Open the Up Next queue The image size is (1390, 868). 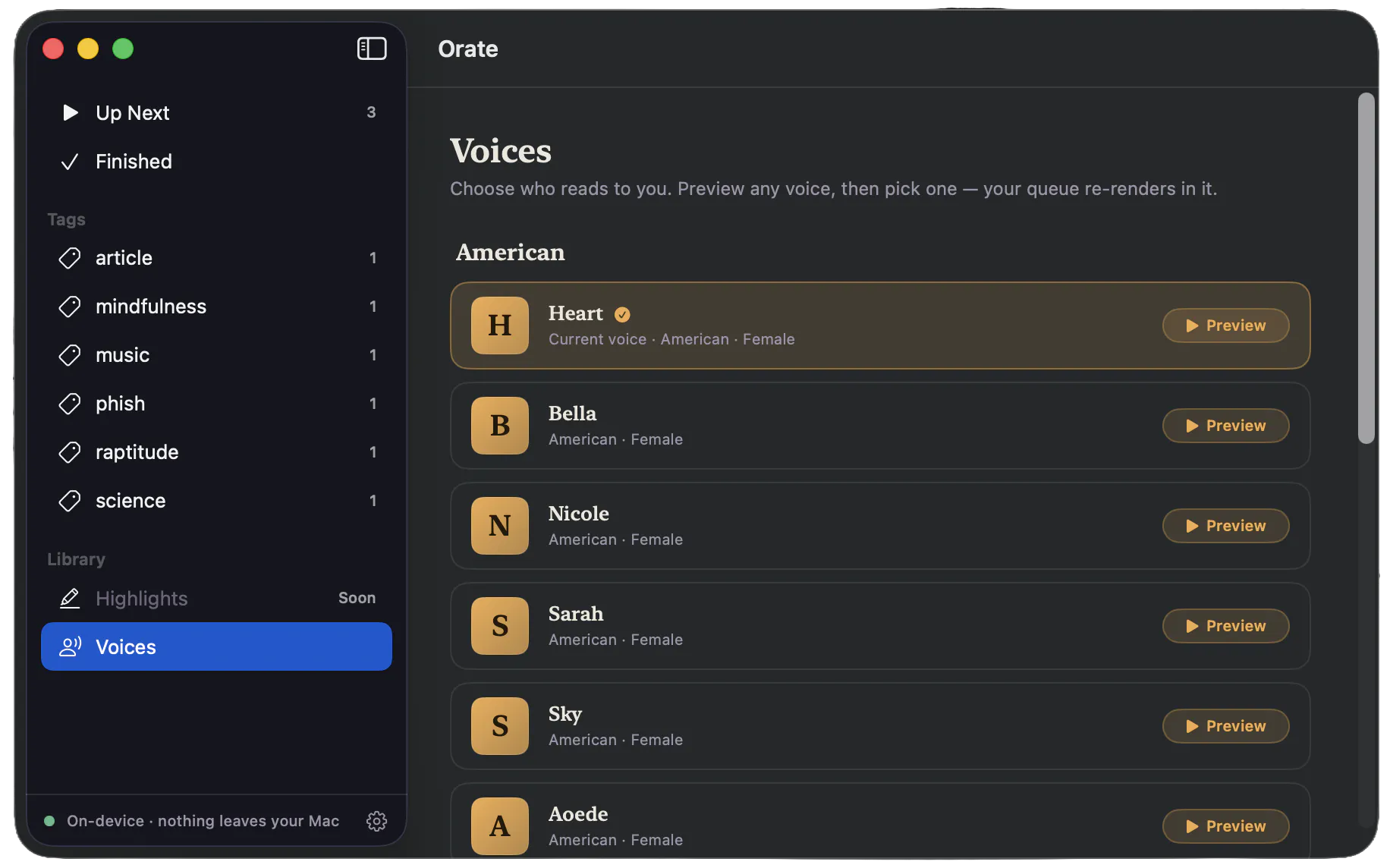click(x=216, y=112)
